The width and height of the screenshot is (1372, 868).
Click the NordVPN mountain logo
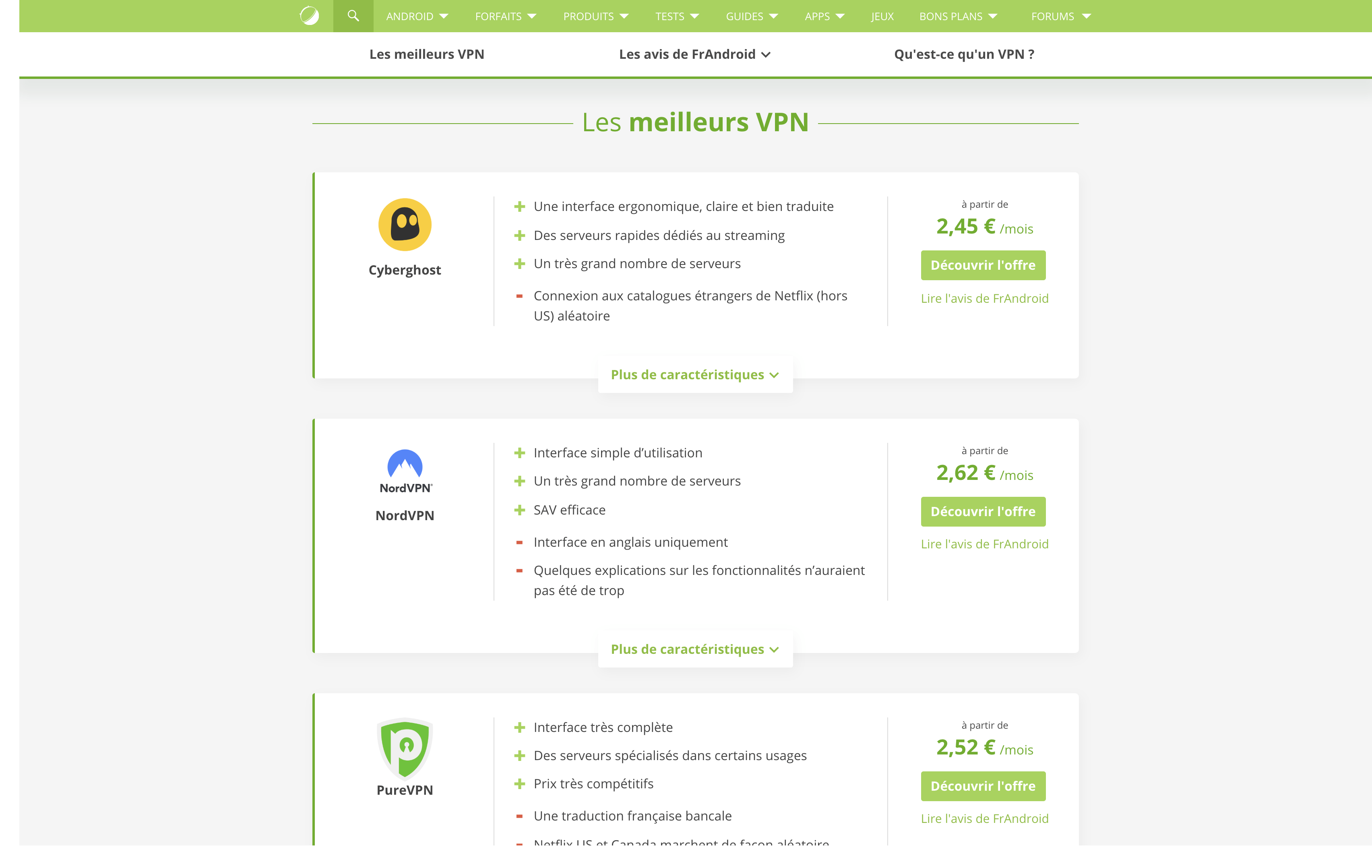405,471
